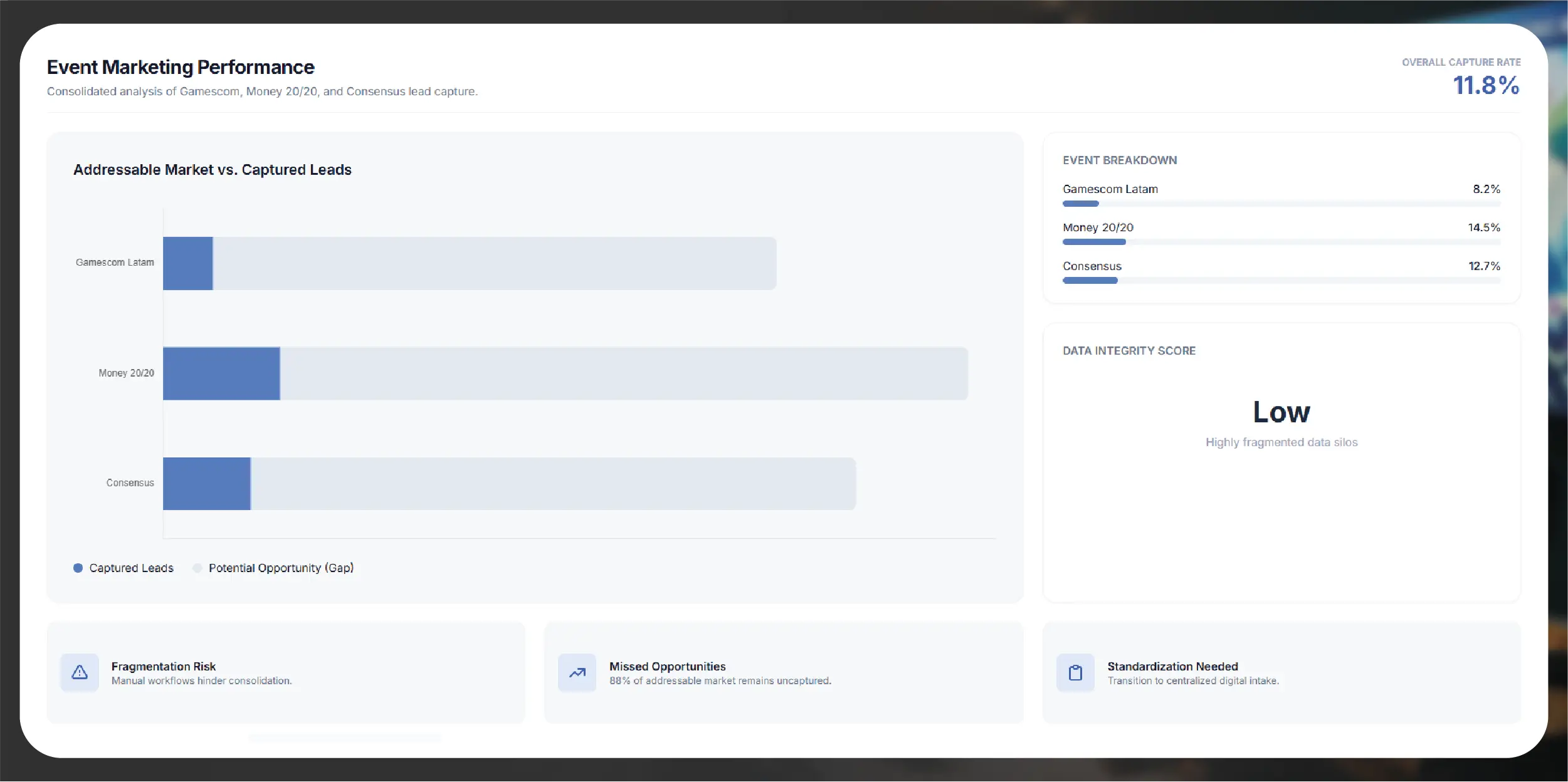The image size is (1568, 782).
Task: Toggle the Captured Leads legend dot
Action: [78, 568]
